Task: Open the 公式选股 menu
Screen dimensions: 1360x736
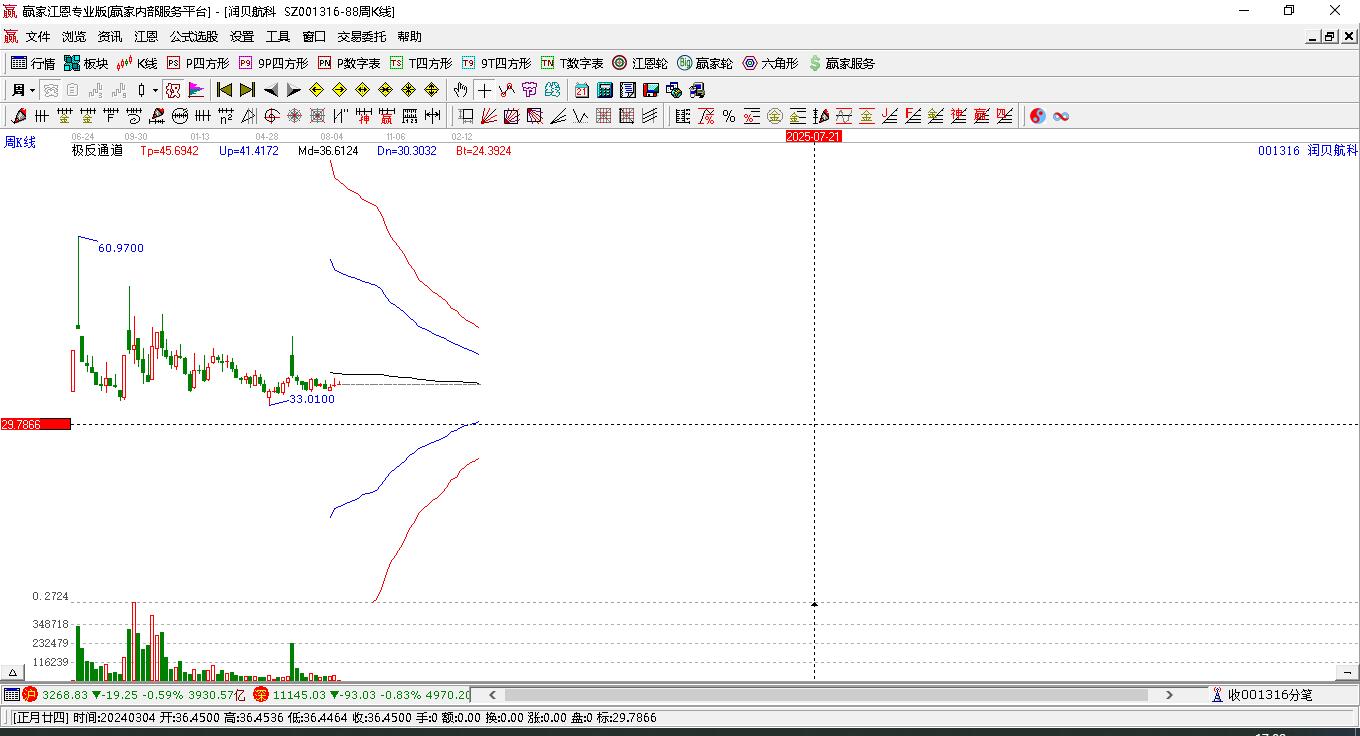Action: [x=193, y=36]
